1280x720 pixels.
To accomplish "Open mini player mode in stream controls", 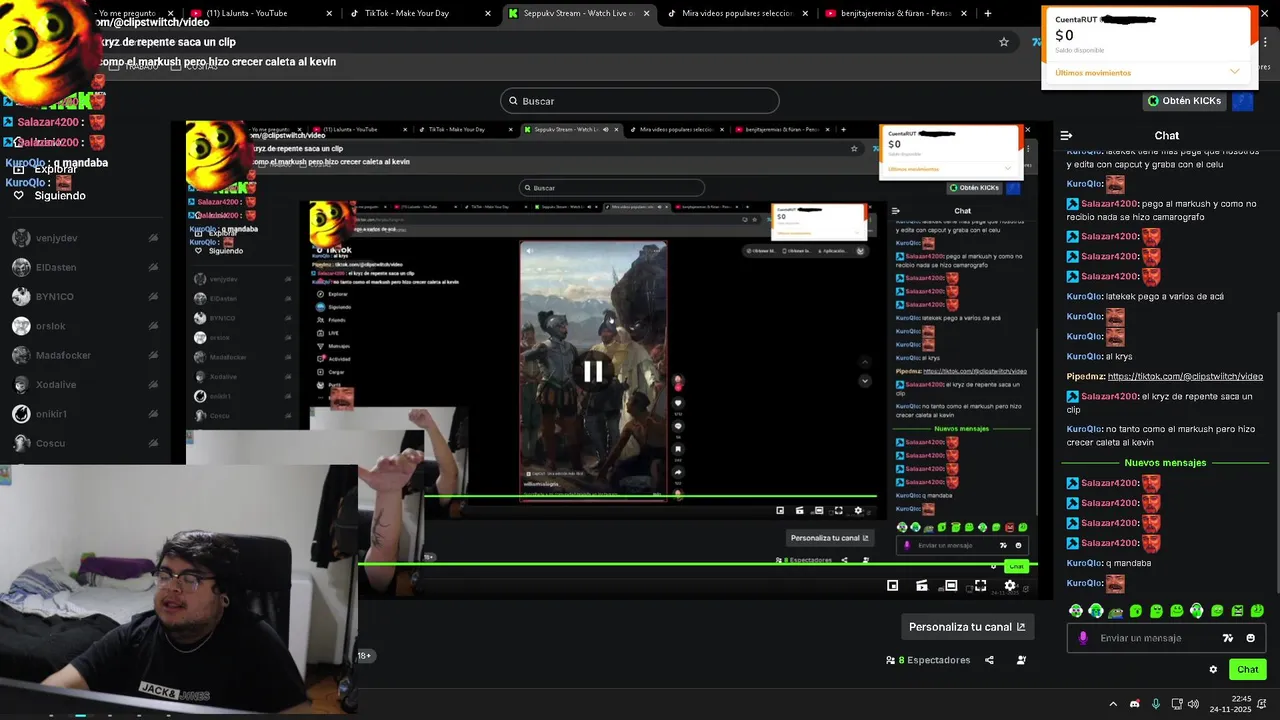I will pyautogui.click(x=892, y=586).
